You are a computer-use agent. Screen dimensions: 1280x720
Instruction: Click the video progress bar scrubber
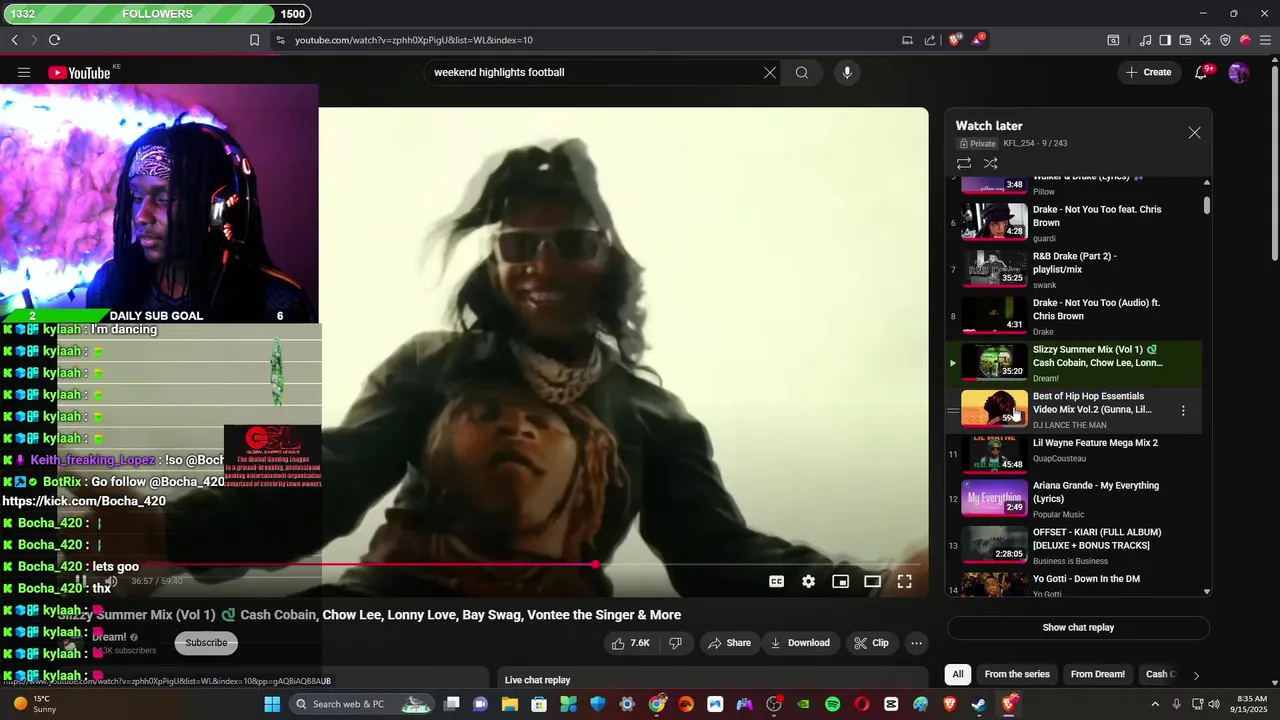tap(595, 565)
